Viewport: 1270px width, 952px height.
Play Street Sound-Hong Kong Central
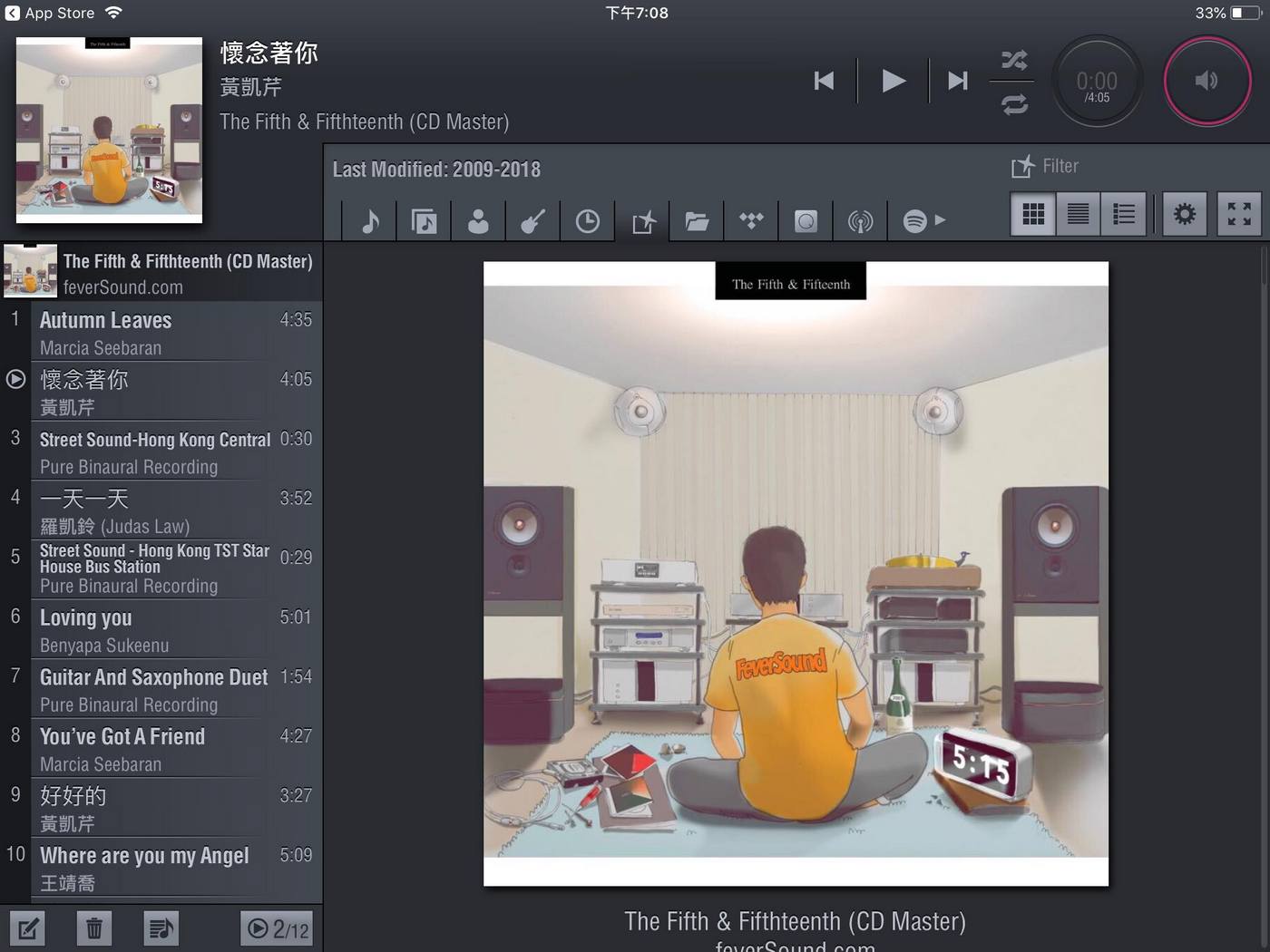[161, 451]
